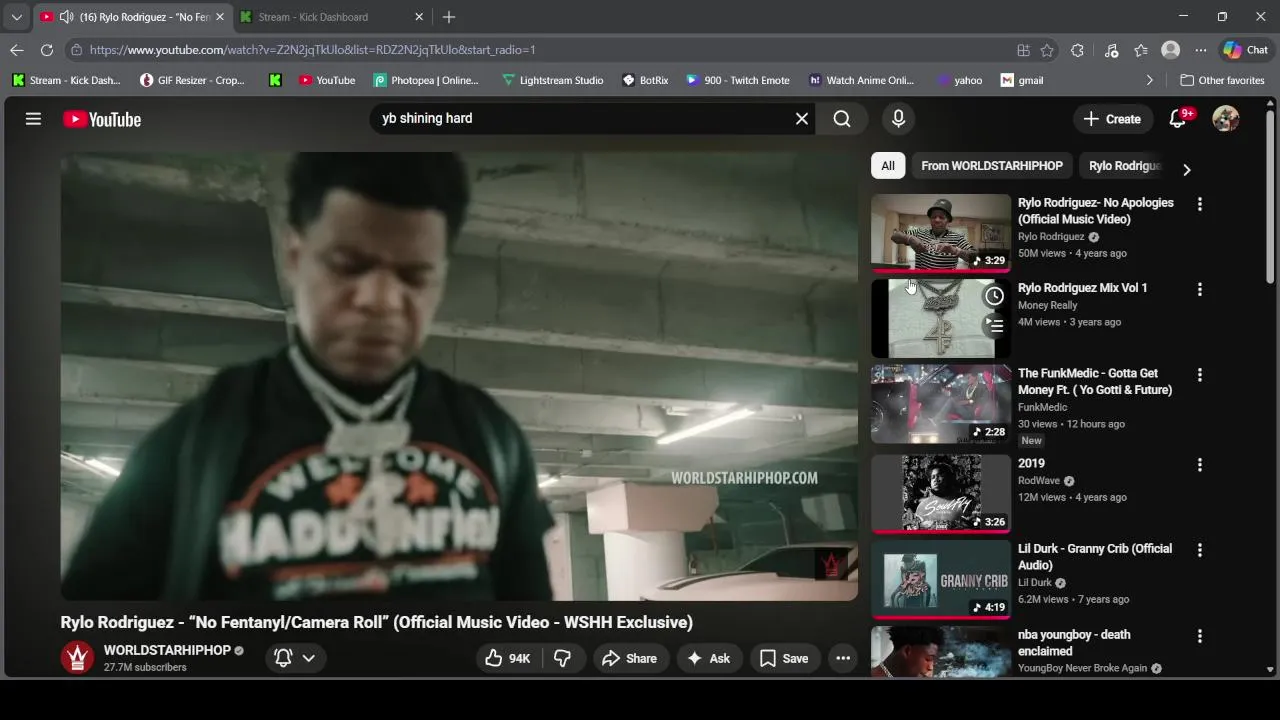
Task: Open options for Rylo Rodriguez- No Apologies
Action: pyautogui.click(x=1199, y=204)
